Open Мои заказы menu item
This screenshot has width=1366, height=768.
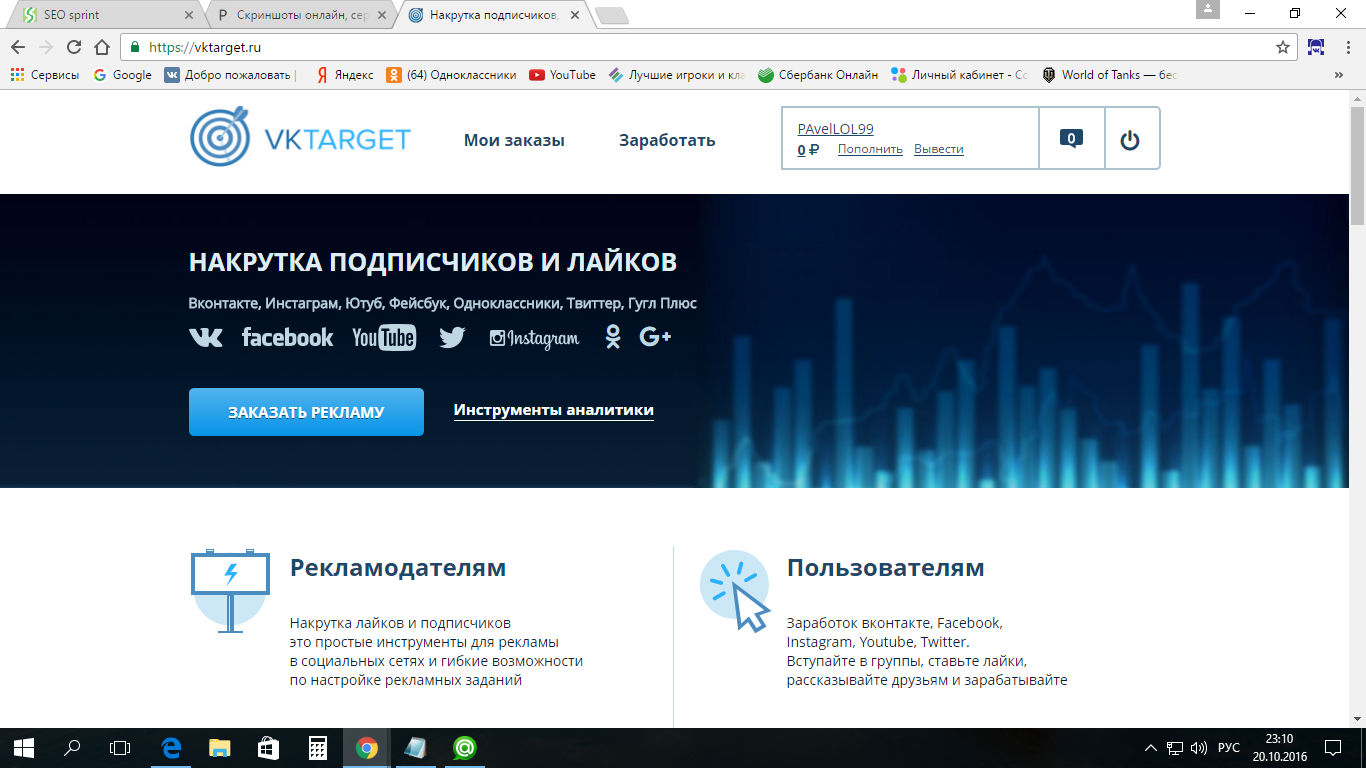point(514,140)
